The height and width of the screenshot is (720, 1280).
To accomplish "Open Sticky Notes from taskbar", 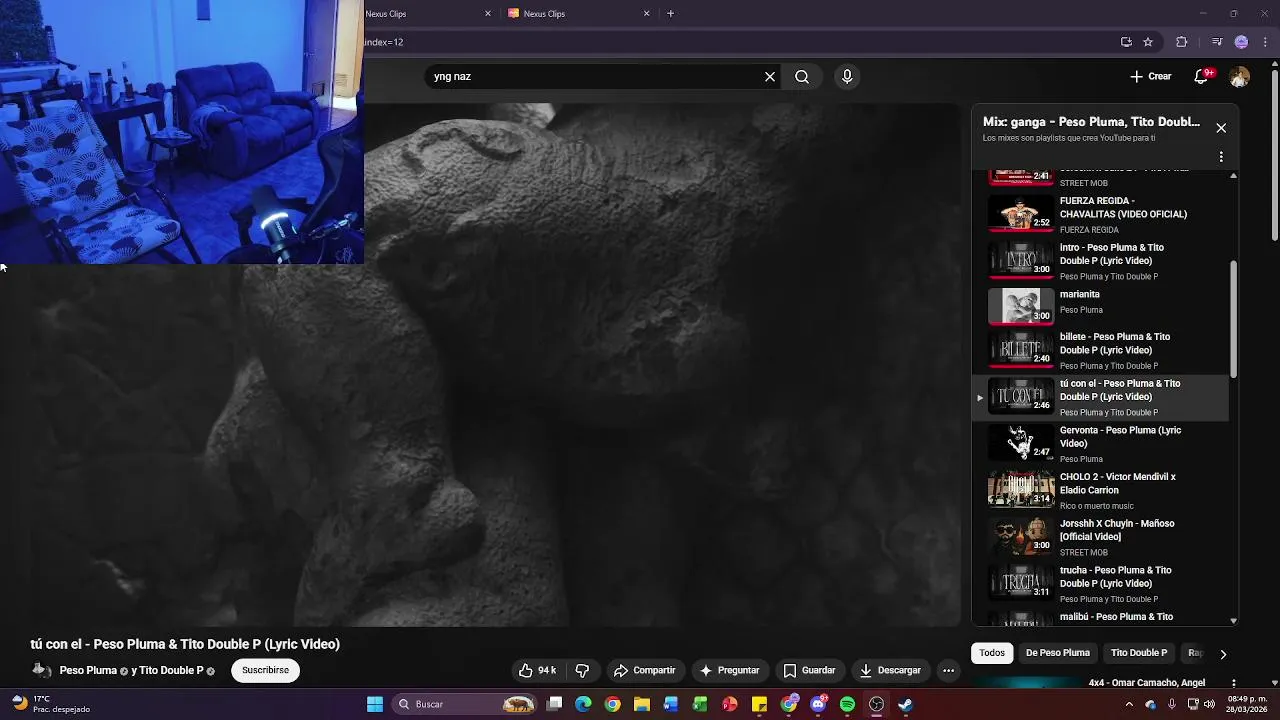I will click(759, 704).
